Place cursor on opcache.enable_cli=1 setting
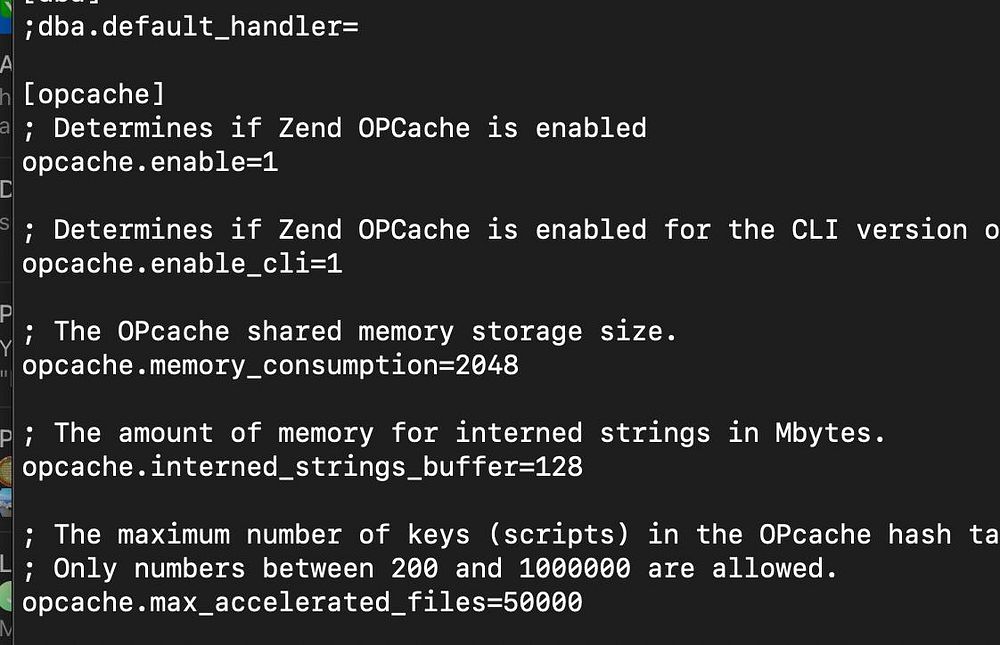The height and width of the screenshot is (645, 1000). click(182, 263)
